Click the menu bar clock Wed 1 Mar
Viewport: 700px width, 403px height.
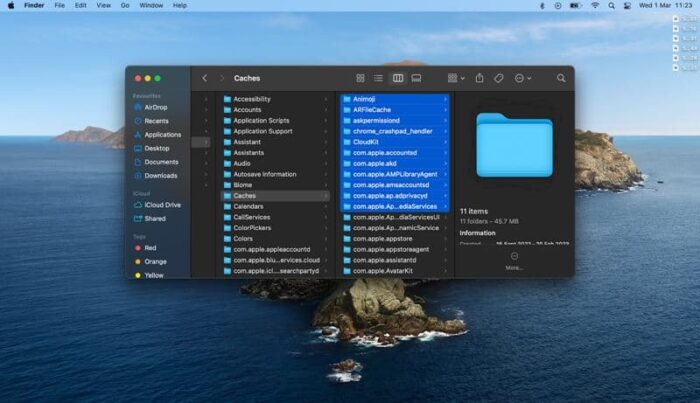(665, 5)
